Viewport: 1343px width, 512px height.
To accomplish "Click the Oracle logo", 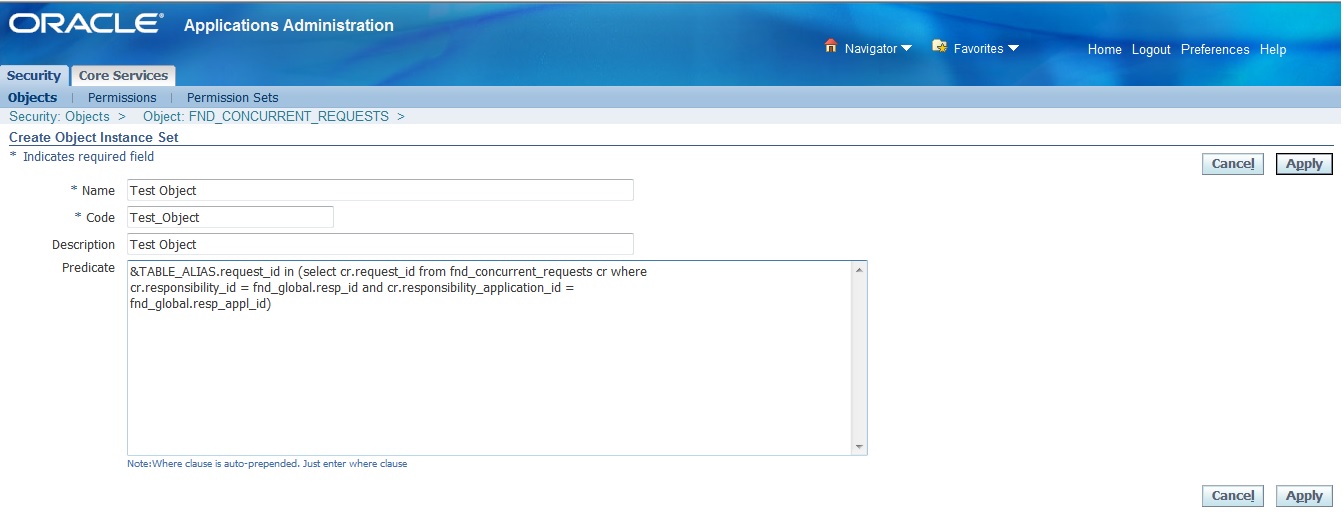I will [86, 24].
